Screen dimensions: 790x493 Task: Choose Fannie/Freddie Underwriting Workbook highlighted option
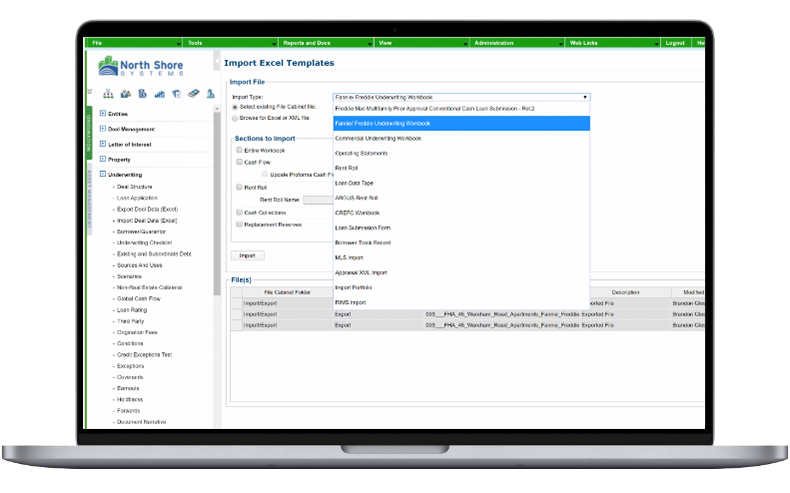coord(462,123)
